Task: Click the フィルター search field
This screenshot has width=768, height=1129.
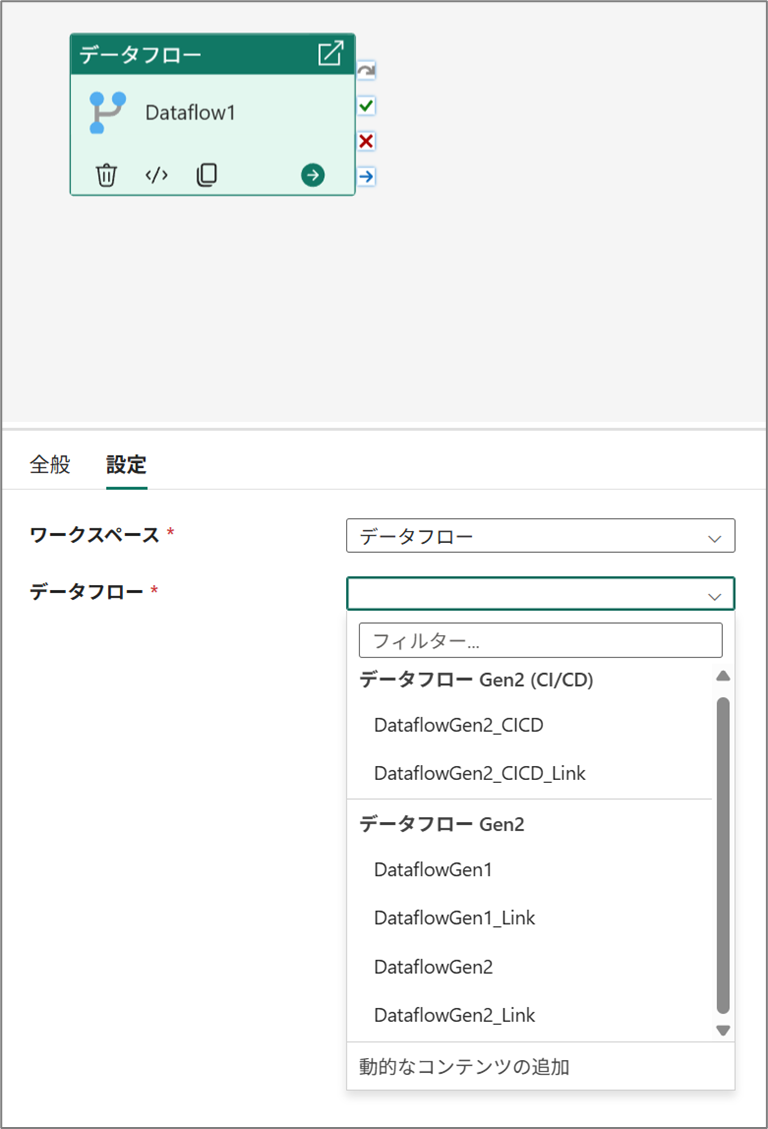Action: tap(541, 640)
